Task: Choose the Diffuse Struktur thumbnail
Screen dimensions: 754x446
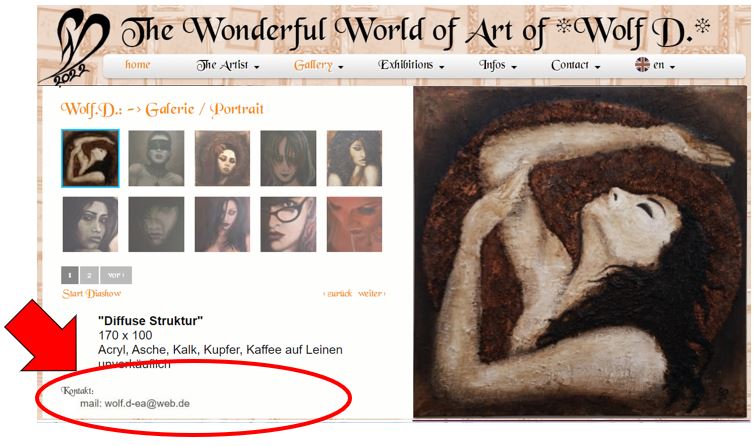Action: coord(90,158)
